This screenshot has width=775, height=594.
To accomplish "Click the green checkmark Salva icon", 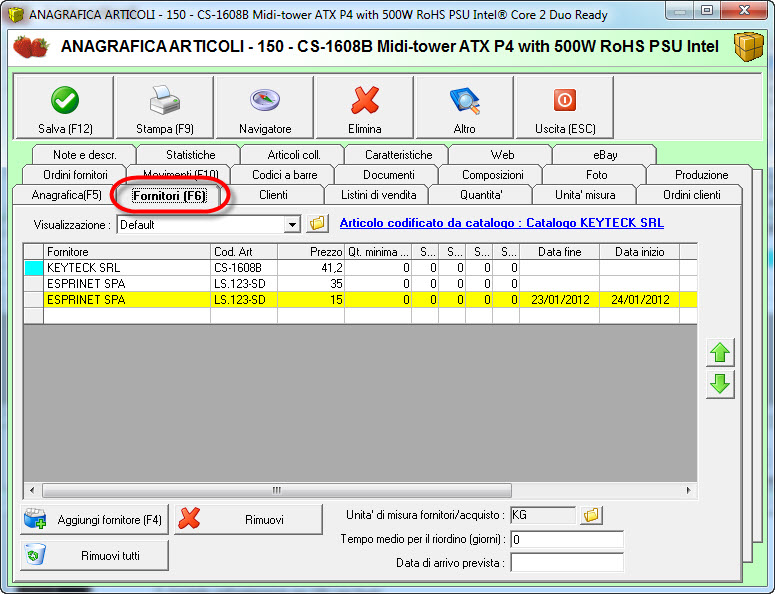I will pos(65,100).
